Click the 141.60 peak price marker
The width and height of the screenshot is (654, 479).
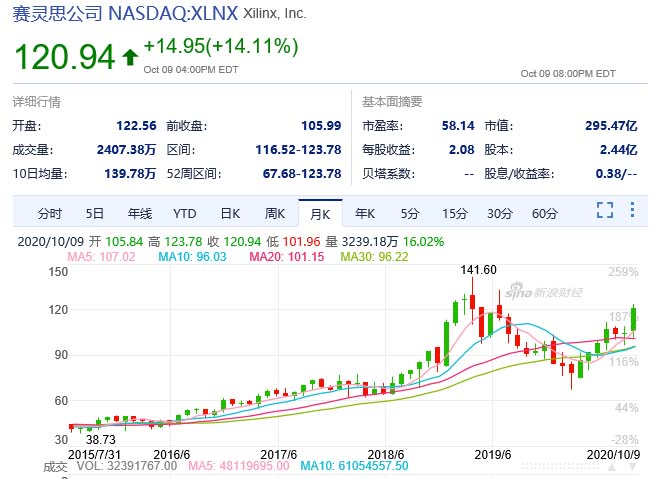(x=476, y=270)
